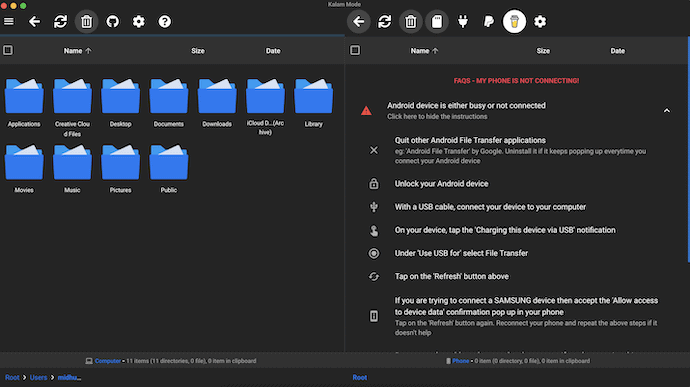
Task: Click the plug MTP mode icon
Action: tap(462, 21)
